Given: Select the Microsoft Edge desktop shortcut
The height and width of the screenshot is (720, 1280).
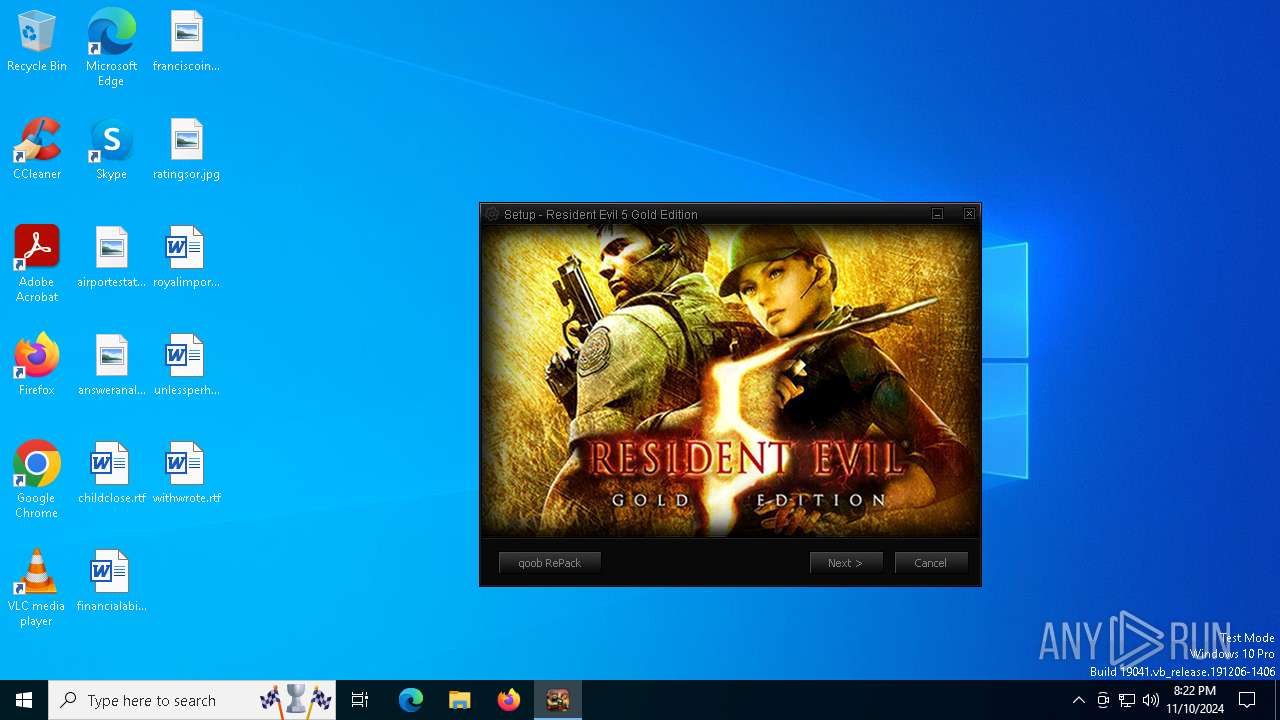Looking at the screenshot, I should 111,48.
